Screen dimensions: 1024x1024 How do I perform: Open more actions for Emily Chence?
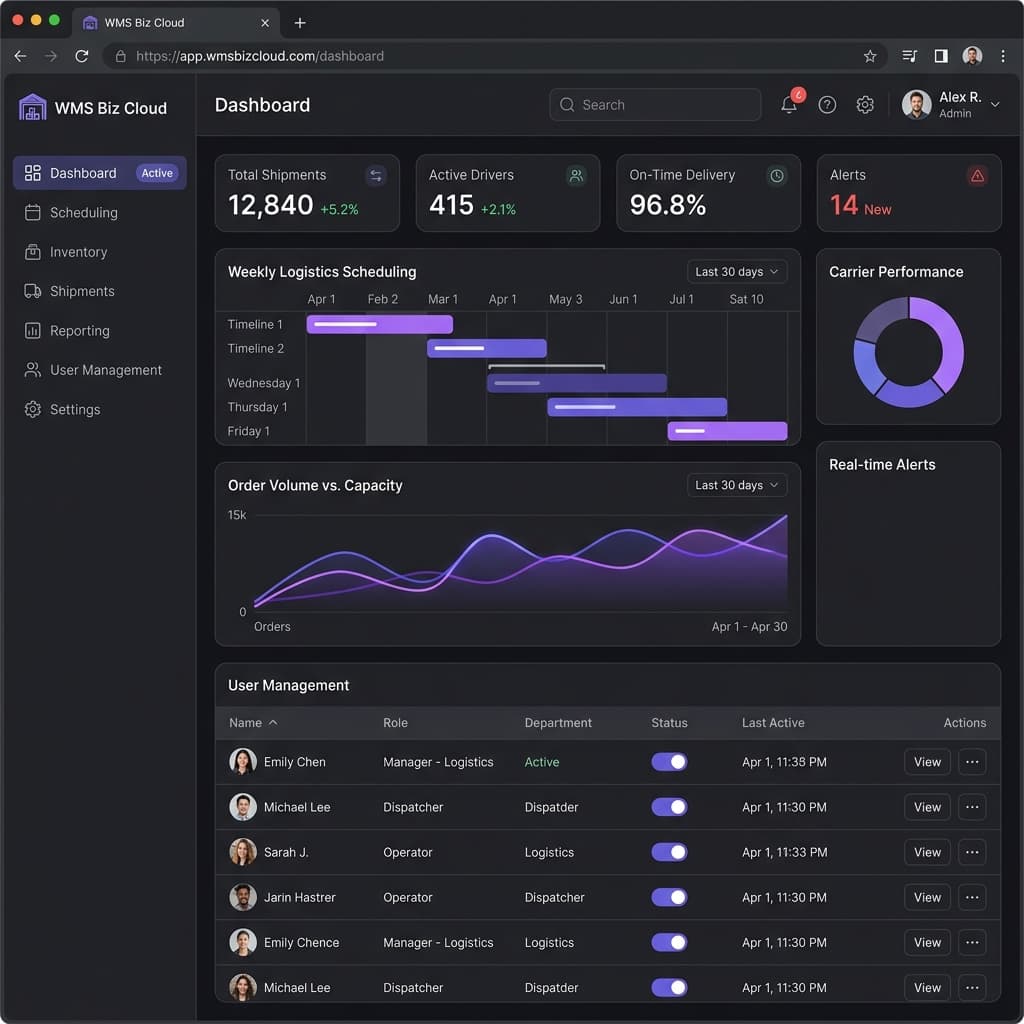pyautogui.click(x=972, y=942)
